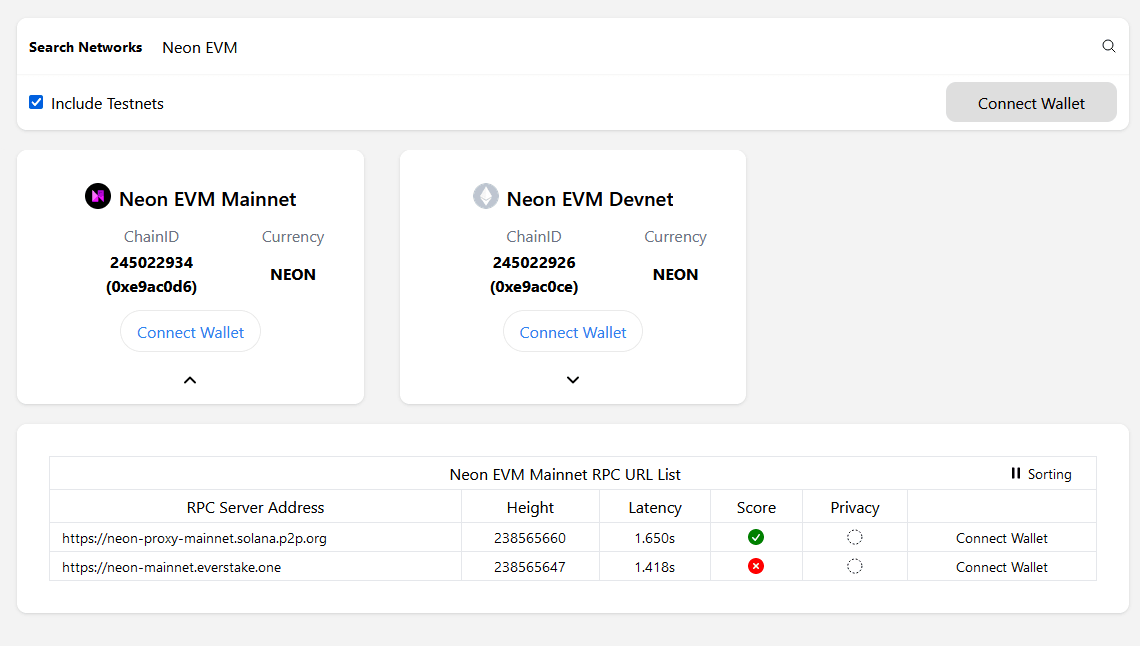This screenshot has height=646, width=1140.
Task: Click the Privacy column header
Action: click(x=855, y=507)
